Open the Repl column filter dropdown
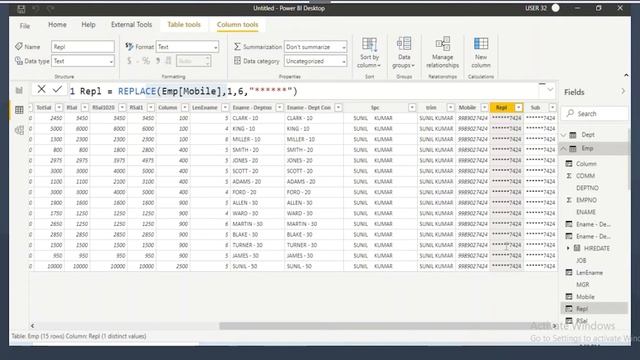 tap(518, 107)
